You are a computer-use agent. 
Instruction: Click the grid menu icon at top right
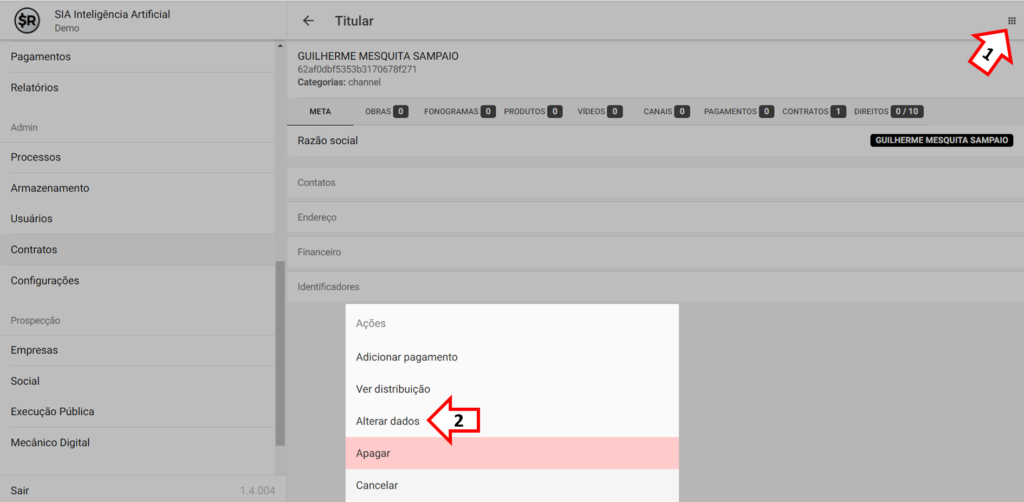coord(1011,21)
